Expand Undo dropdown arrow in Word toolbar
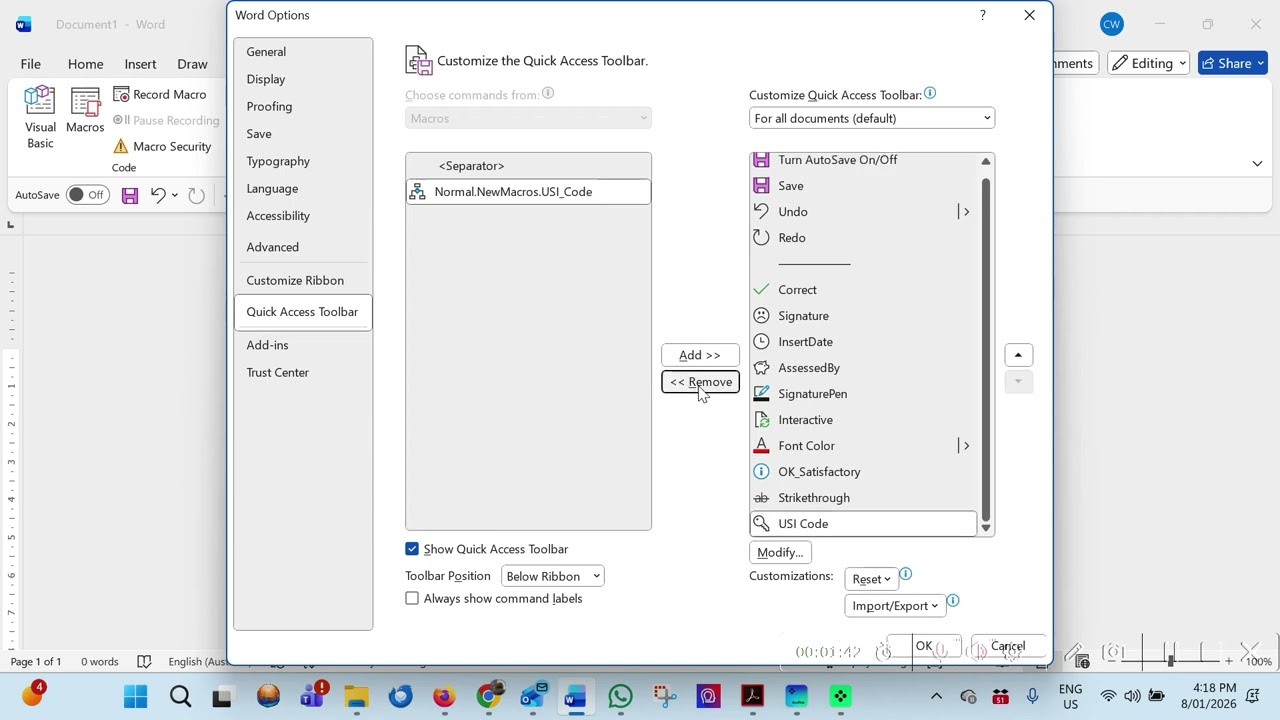Screen dimensions: 1280x720 coord(175,195)
